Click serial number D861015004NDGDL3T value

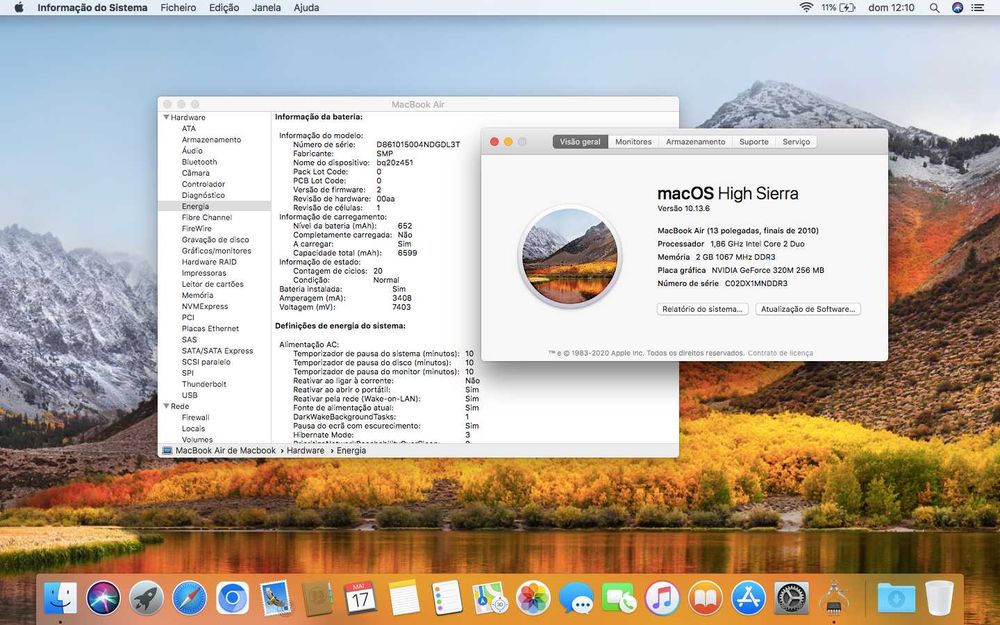(x=418, y=145)
